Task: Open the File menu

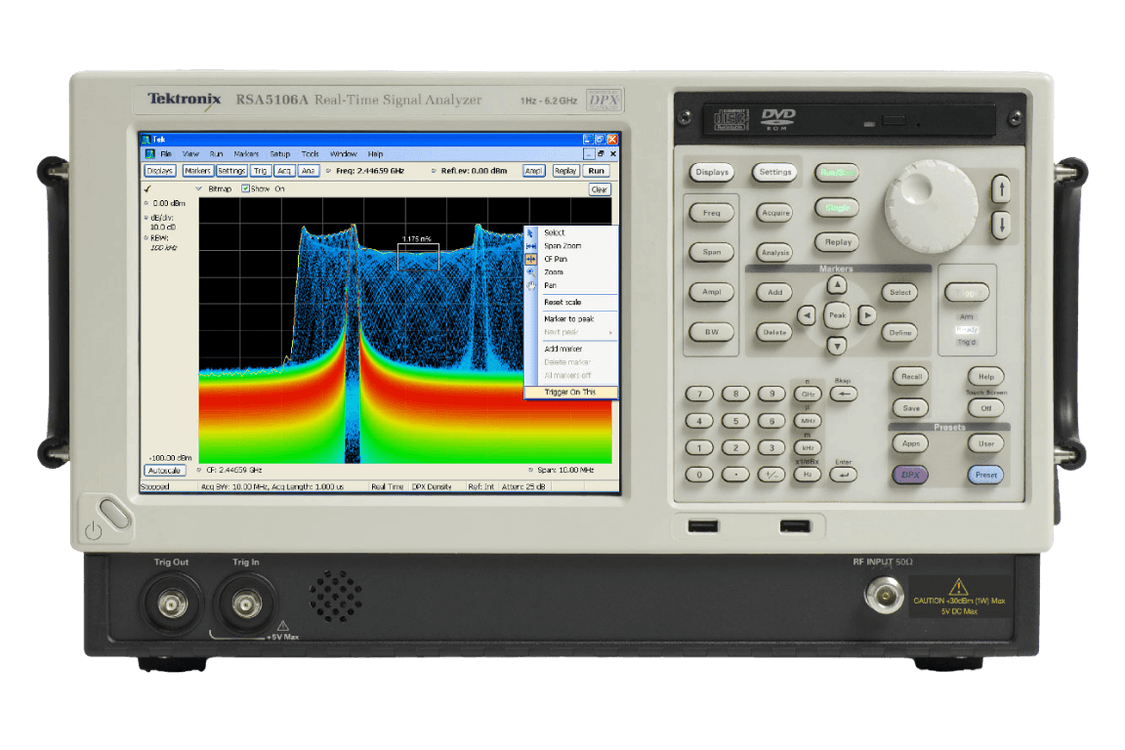Action: click(x=166, y=154)
